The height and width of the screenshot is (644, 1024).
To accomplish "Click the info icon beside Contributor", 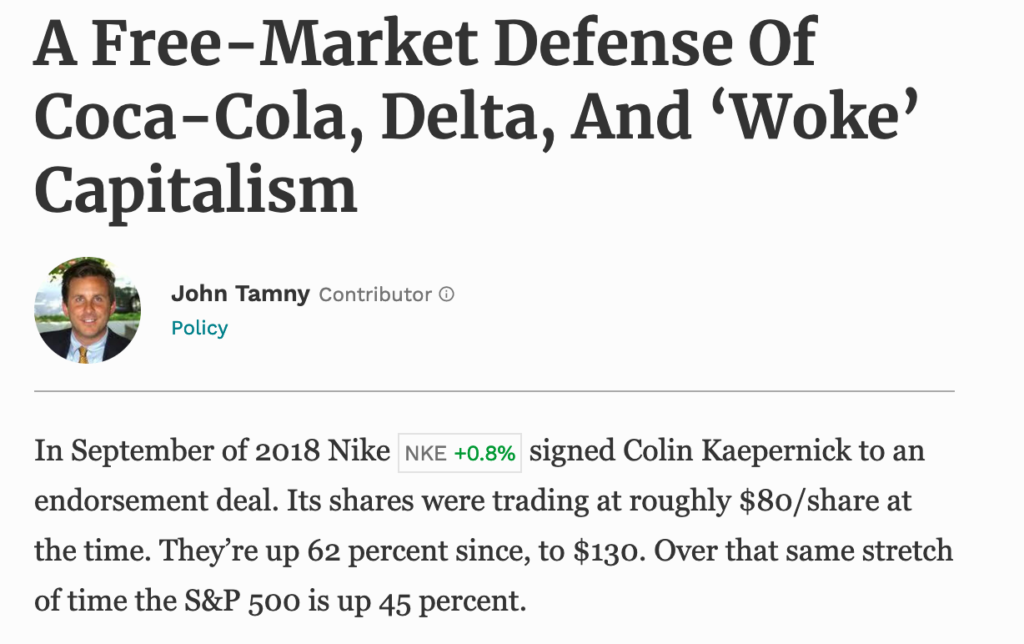I will pyautogui.click(x=446, y=295).
